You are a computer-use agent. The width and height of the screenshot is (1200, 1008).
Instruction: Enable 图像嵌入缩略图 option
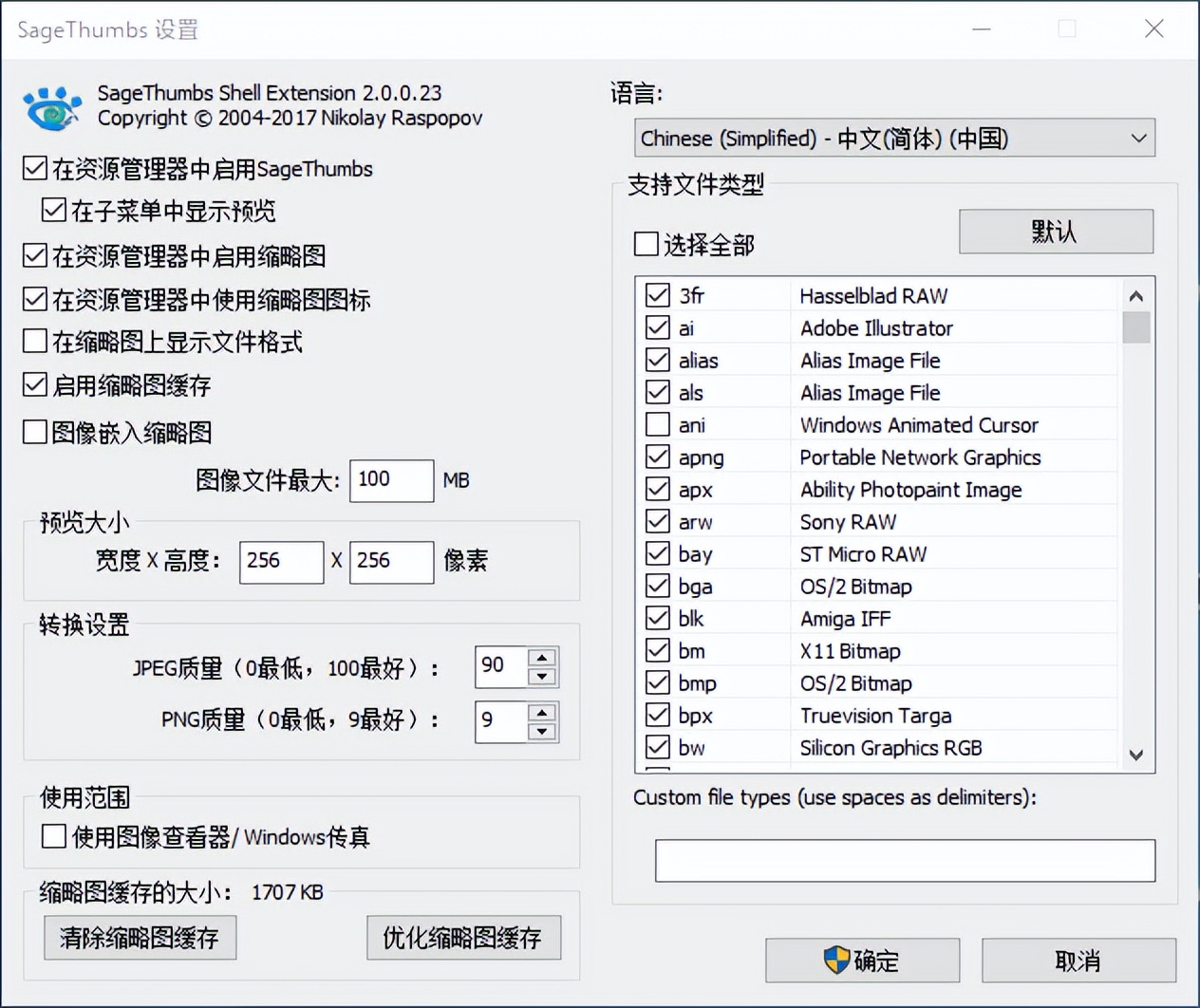tap(34, 432)
